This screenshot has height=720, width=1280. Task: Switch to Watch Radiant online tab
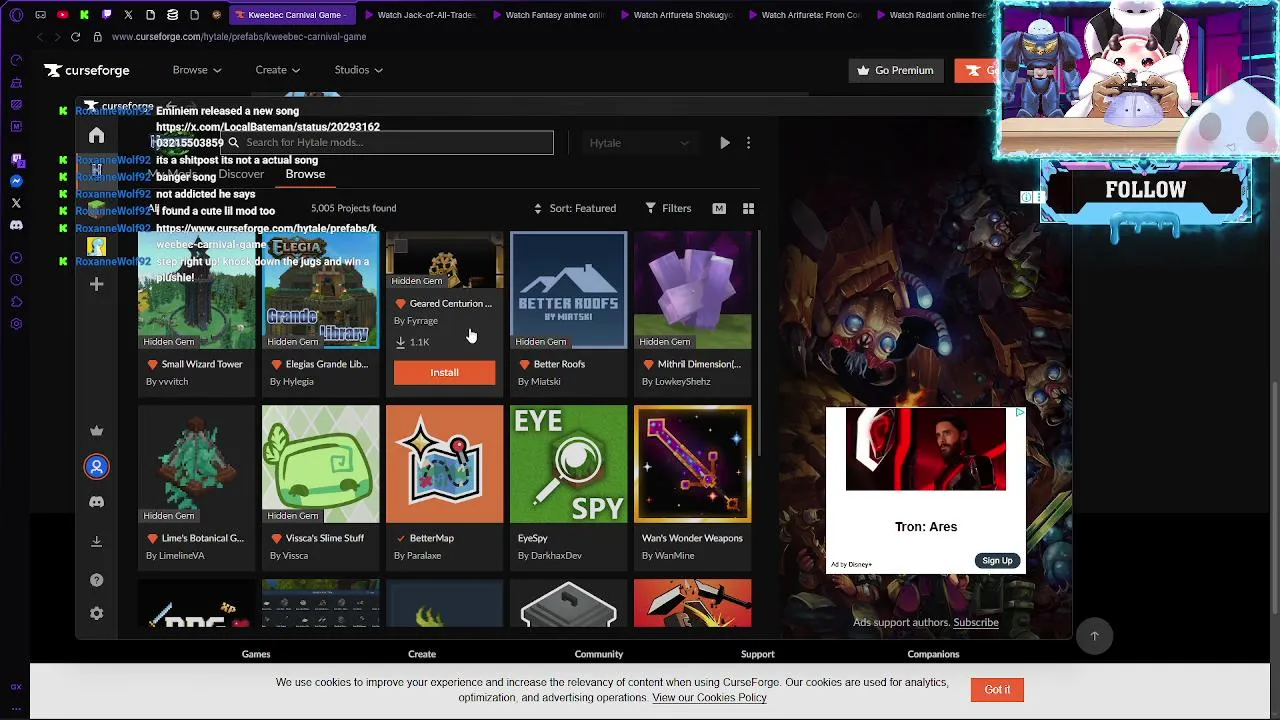tap(931, 15)
